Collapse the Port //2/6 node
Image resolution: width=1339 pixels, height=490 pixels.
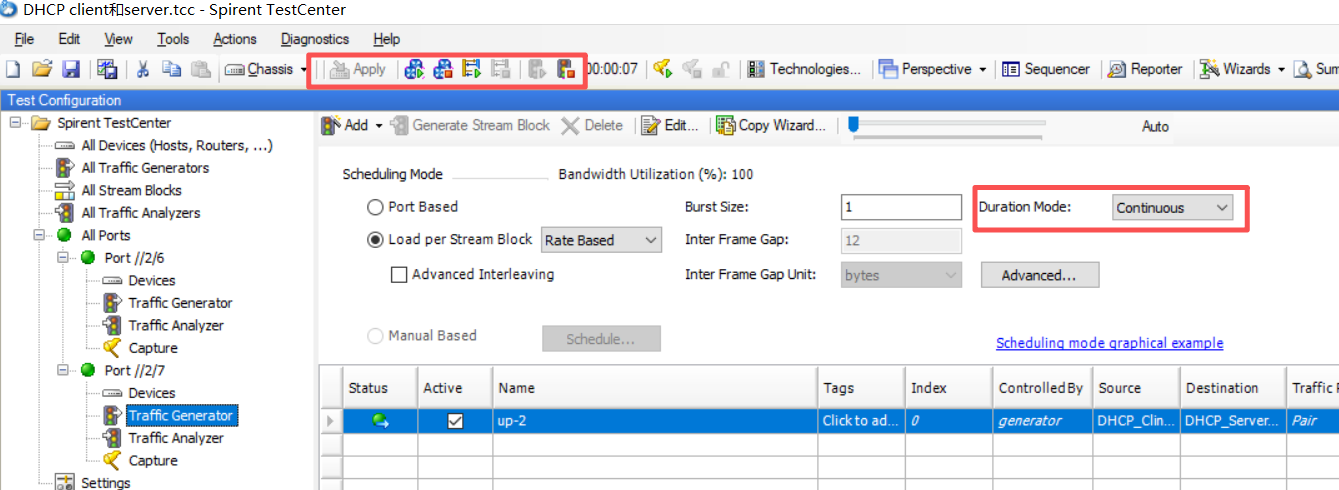point(62,258)
